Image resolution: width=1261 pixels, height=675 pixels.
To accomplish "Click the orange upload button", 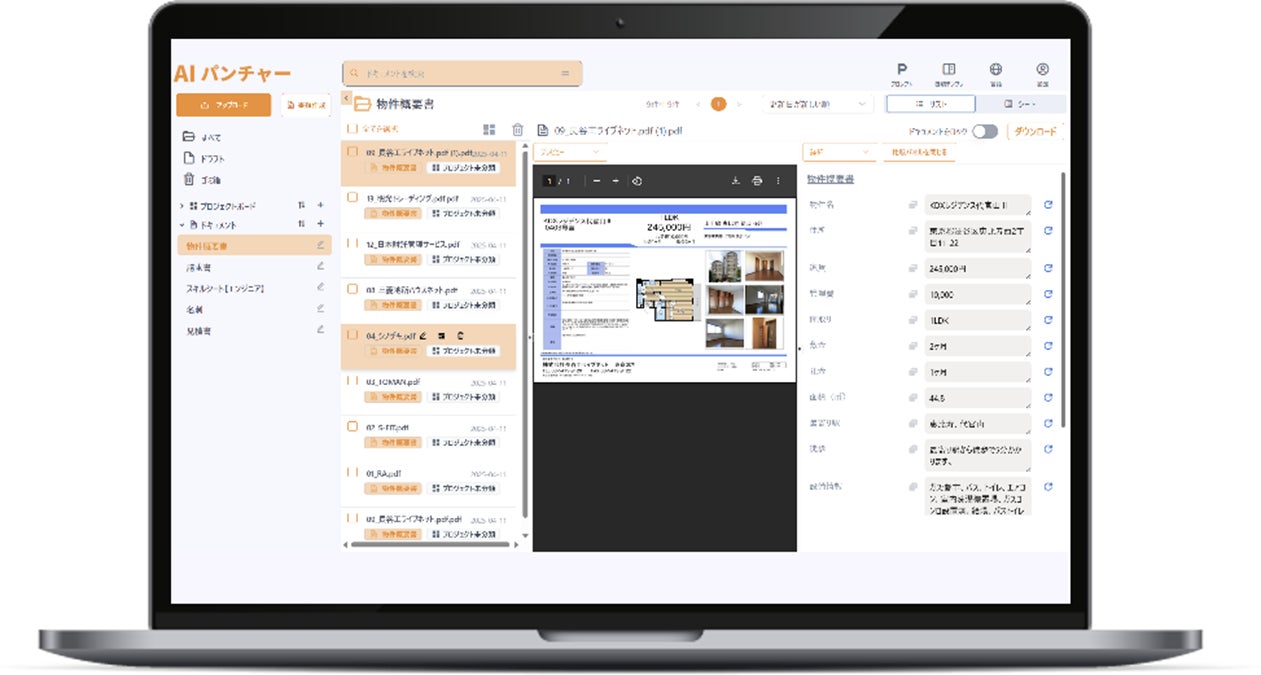I will [224, 104].
